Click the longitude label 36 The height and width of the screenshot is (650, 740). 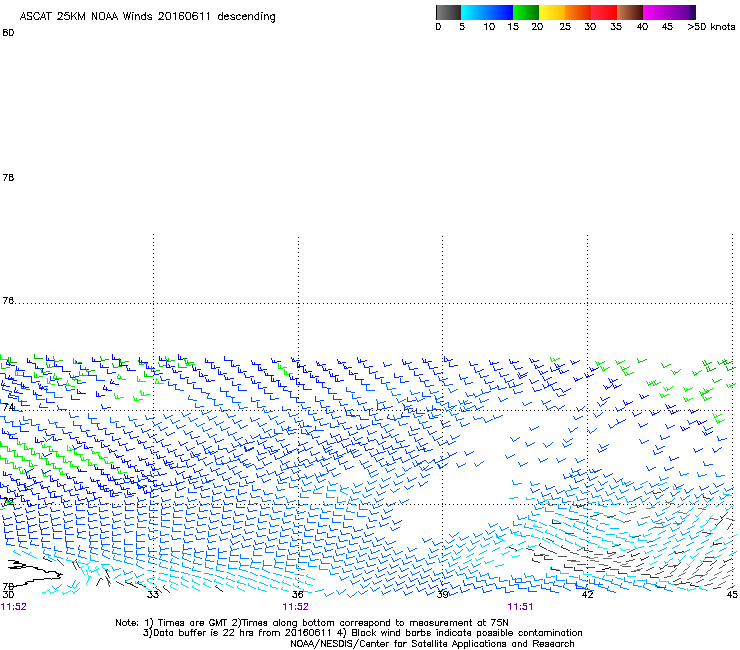(297, 594)
